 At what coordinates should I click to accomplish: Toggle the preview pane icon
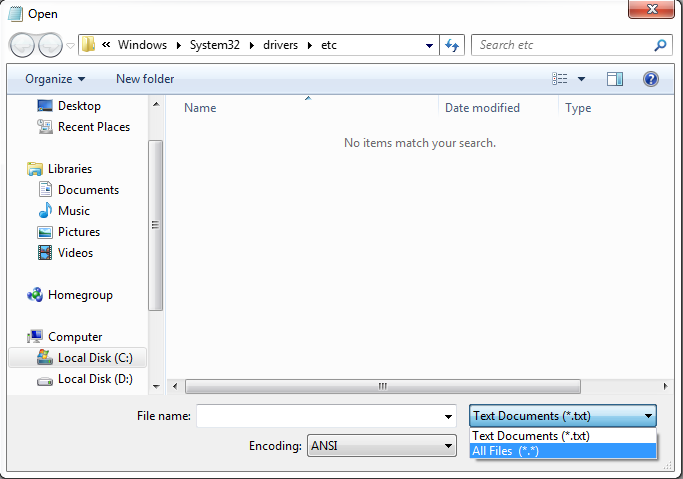615,79
